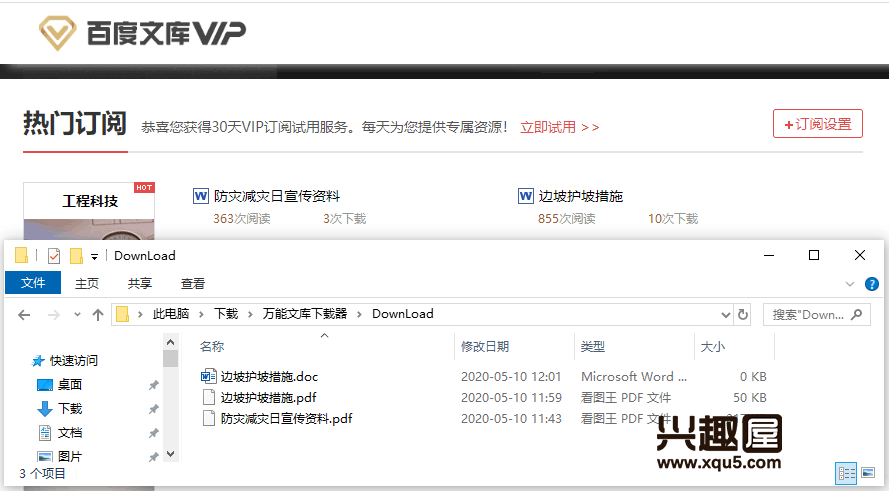Image resolution: width=889 pixels, height=491 pixels.
Task: Click the search magnifier icon
Action: pos(857,314)
